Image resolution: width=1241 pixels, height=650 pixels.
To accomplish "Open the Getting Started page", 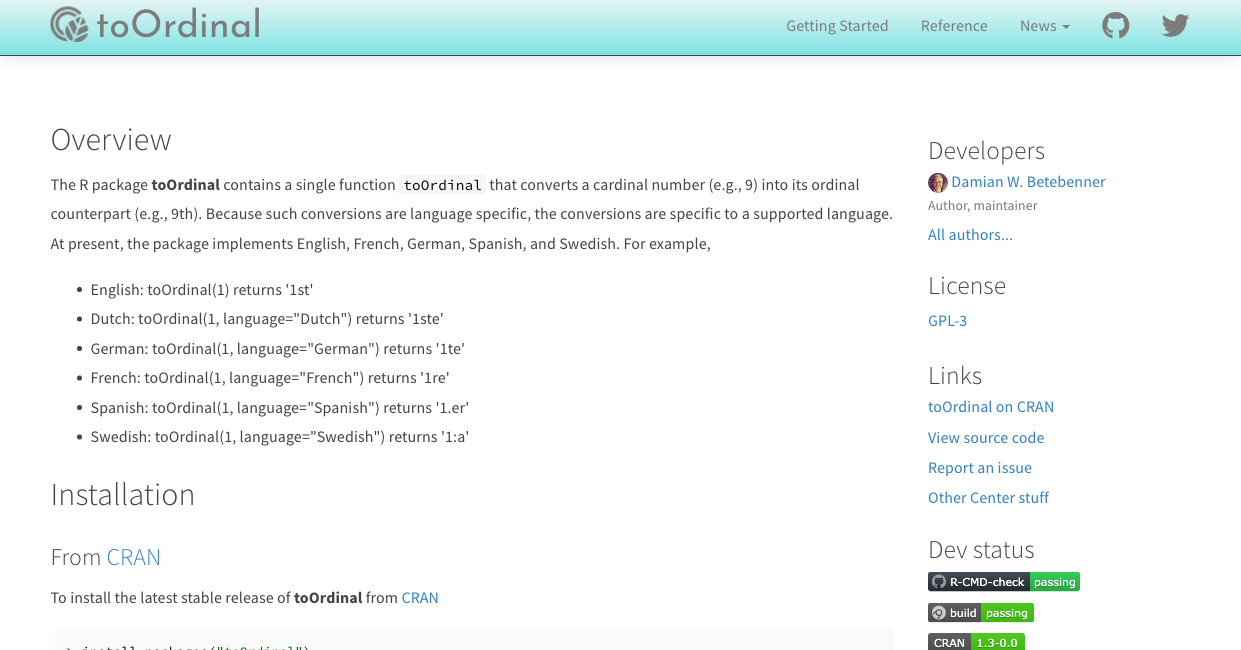I will [x=837, y=26].
